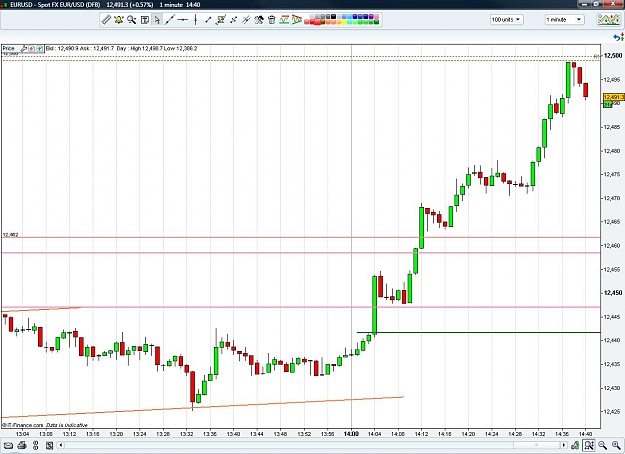Select the Fibonacci retracement levels tool
The image size is (625, 454).
click(284, 20)
